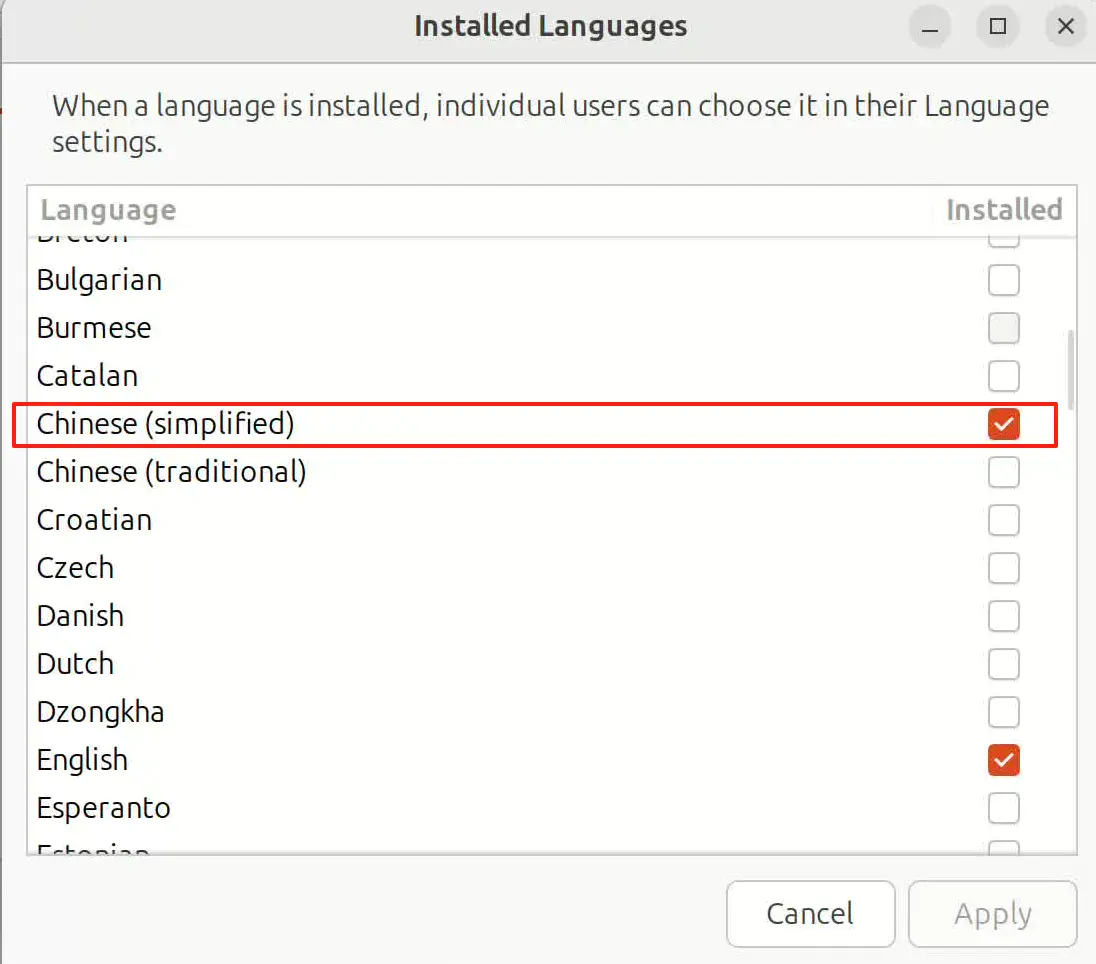Click the Installed column header
This screenshot has height=964, width=1096.
click(x=1003, y=210)
